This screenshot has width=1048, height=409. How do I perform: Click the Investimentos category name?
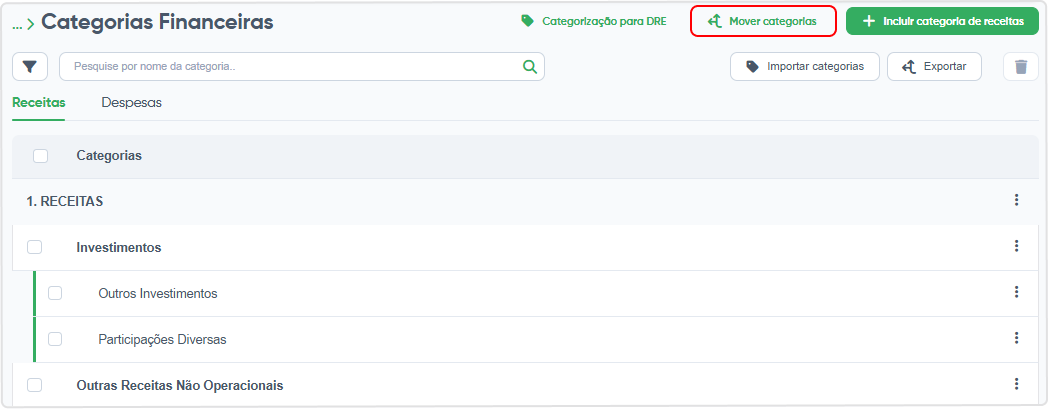tap(119, 247)
